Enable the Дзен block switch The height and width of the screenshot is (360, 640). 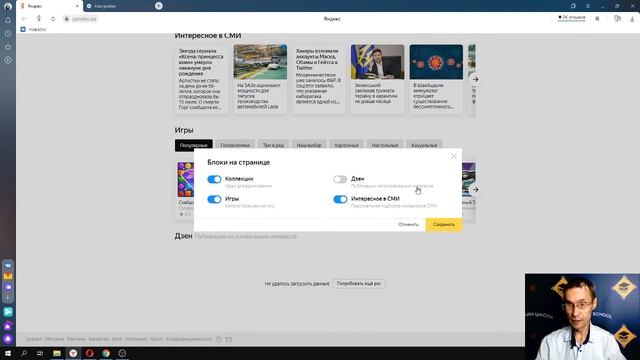point(340,179)
